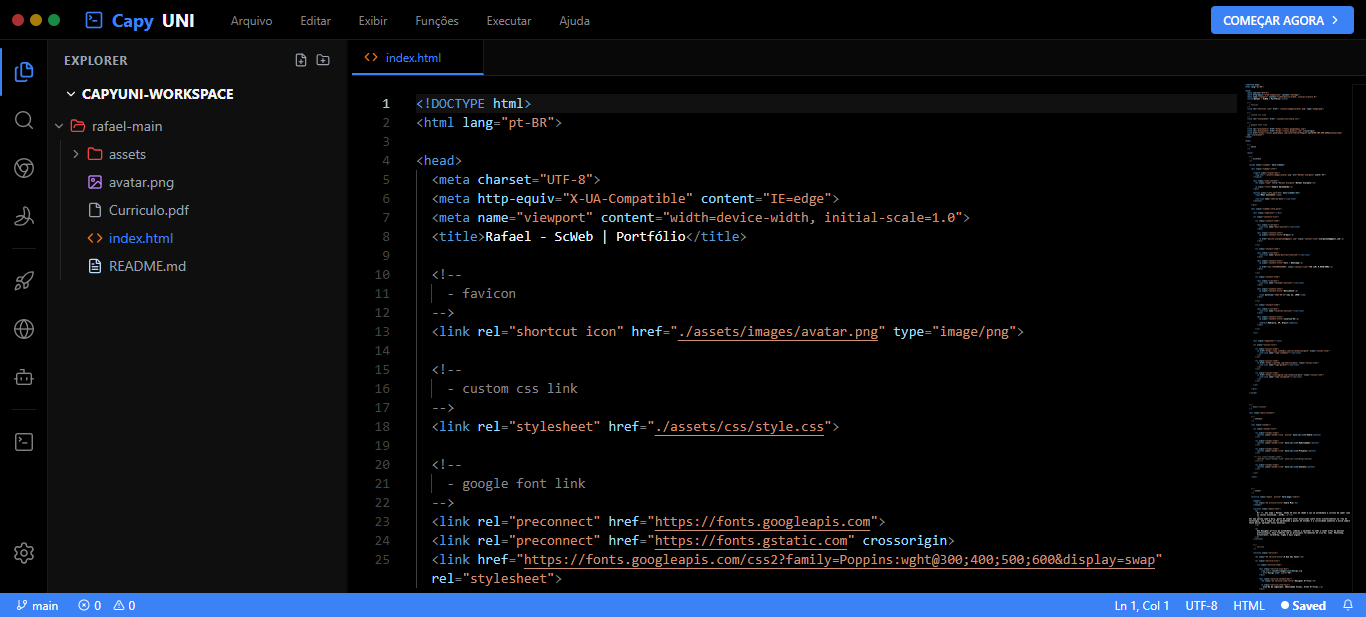Screen dimensions: 1366x617
Task: Collapse the rafael-main folder
Action: point(59,127)
